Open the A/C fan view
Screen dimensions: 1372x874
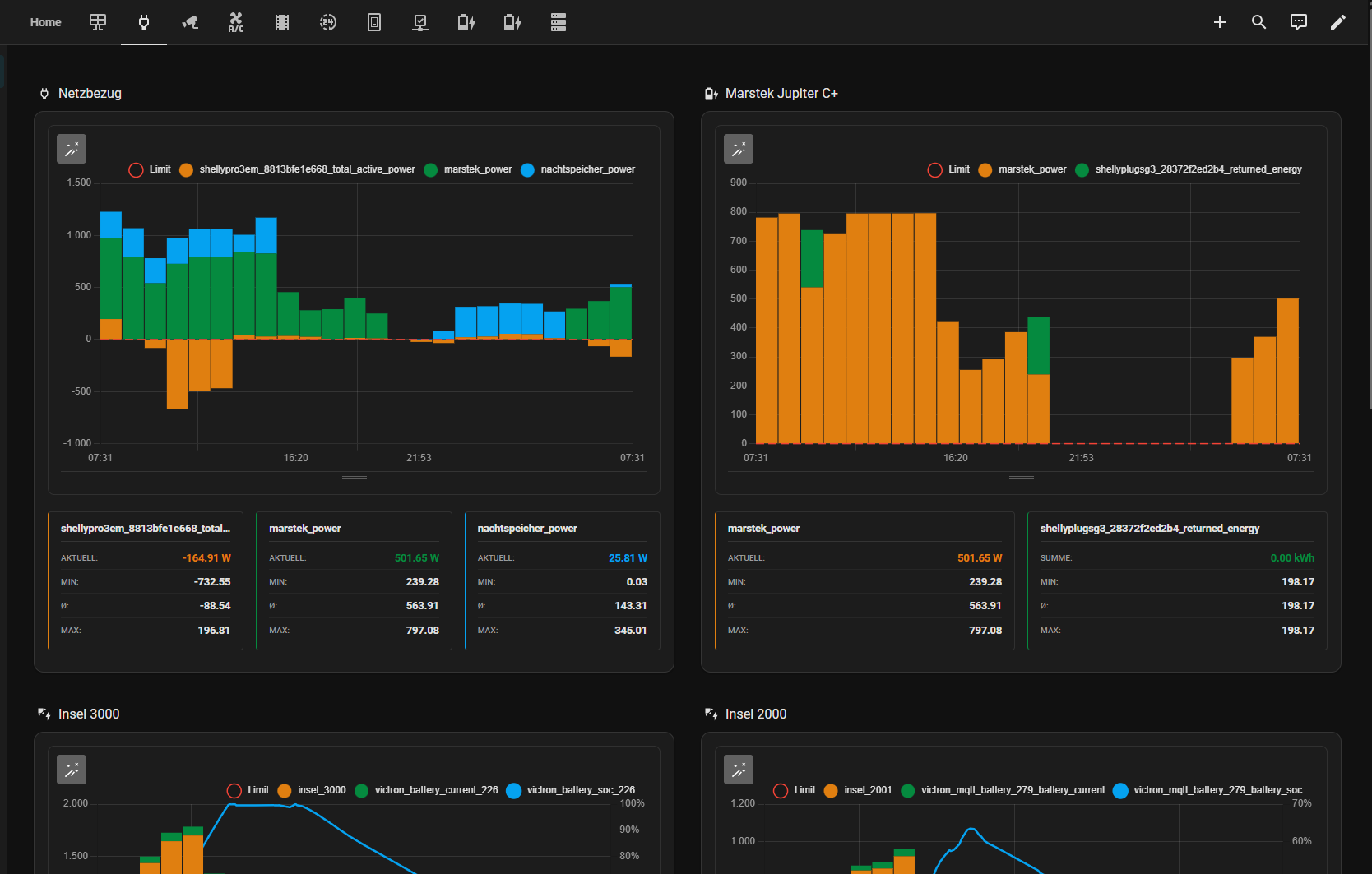tap(236, 22)
